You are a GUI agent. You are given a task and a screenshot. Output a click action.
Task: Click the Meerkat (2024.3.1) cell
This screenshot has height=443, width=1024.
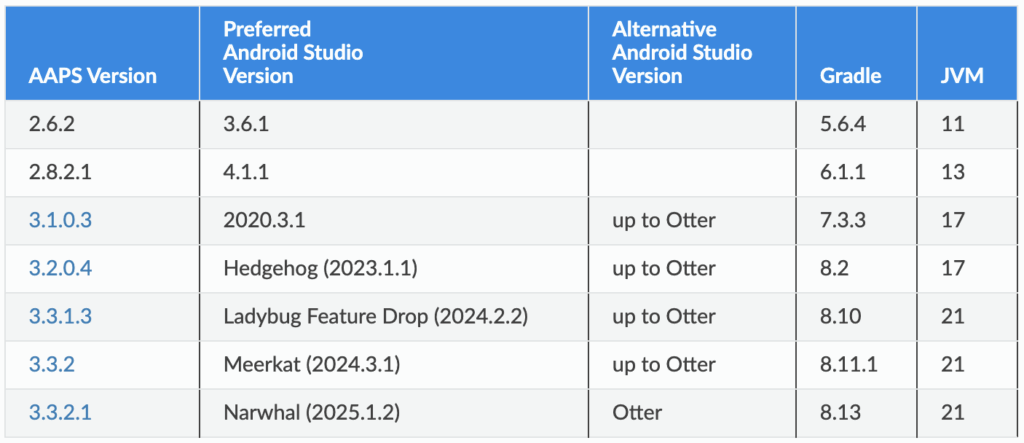tap(312, 364)
